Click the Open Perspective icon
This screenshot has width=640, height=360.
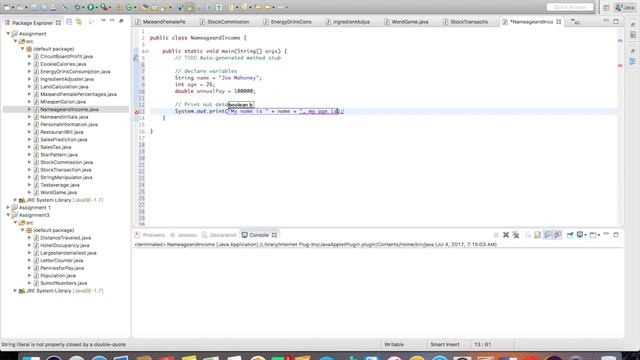606,8
